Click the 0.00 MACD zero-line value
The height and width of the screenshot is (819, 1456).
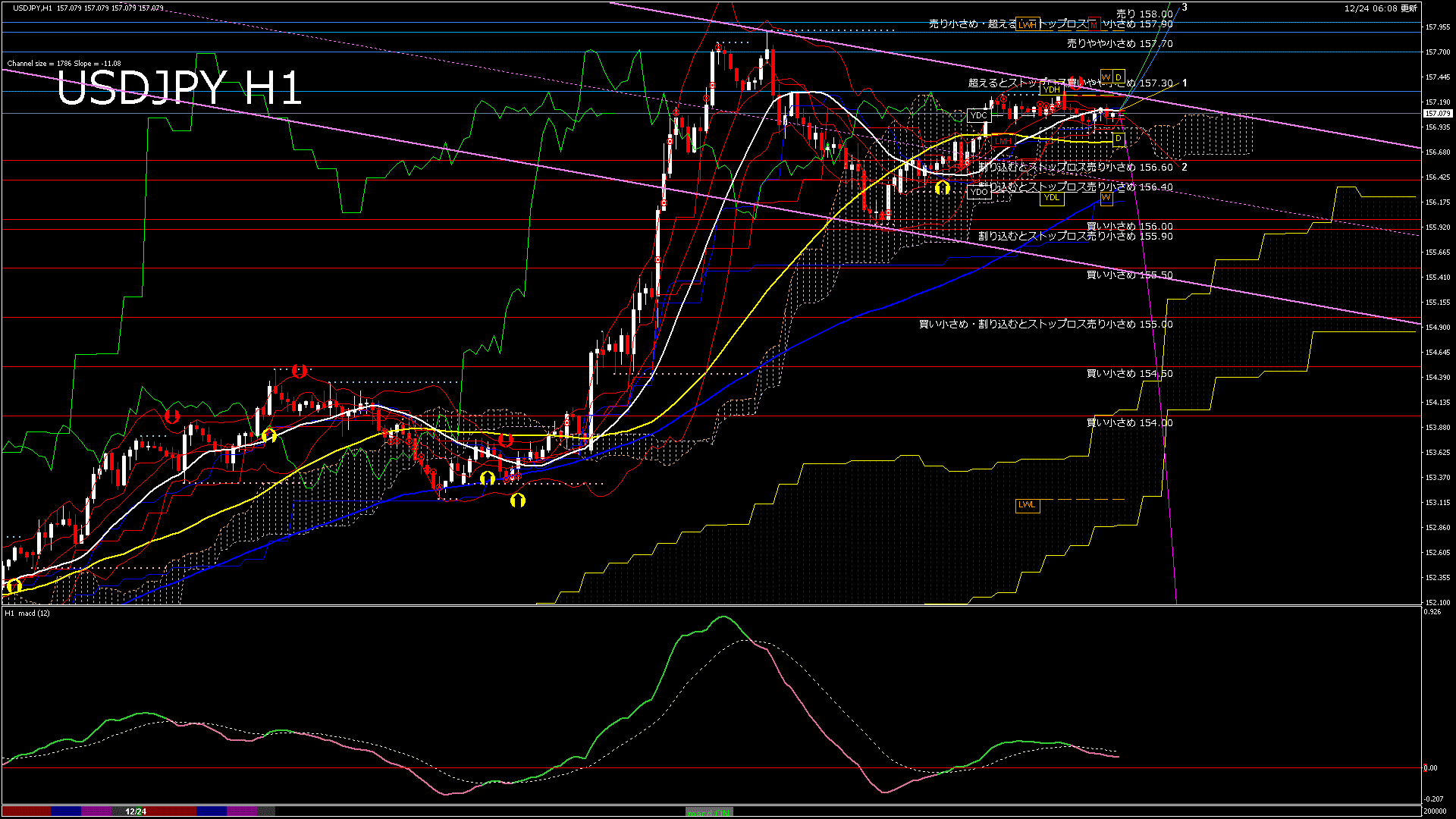[1430, 768]
